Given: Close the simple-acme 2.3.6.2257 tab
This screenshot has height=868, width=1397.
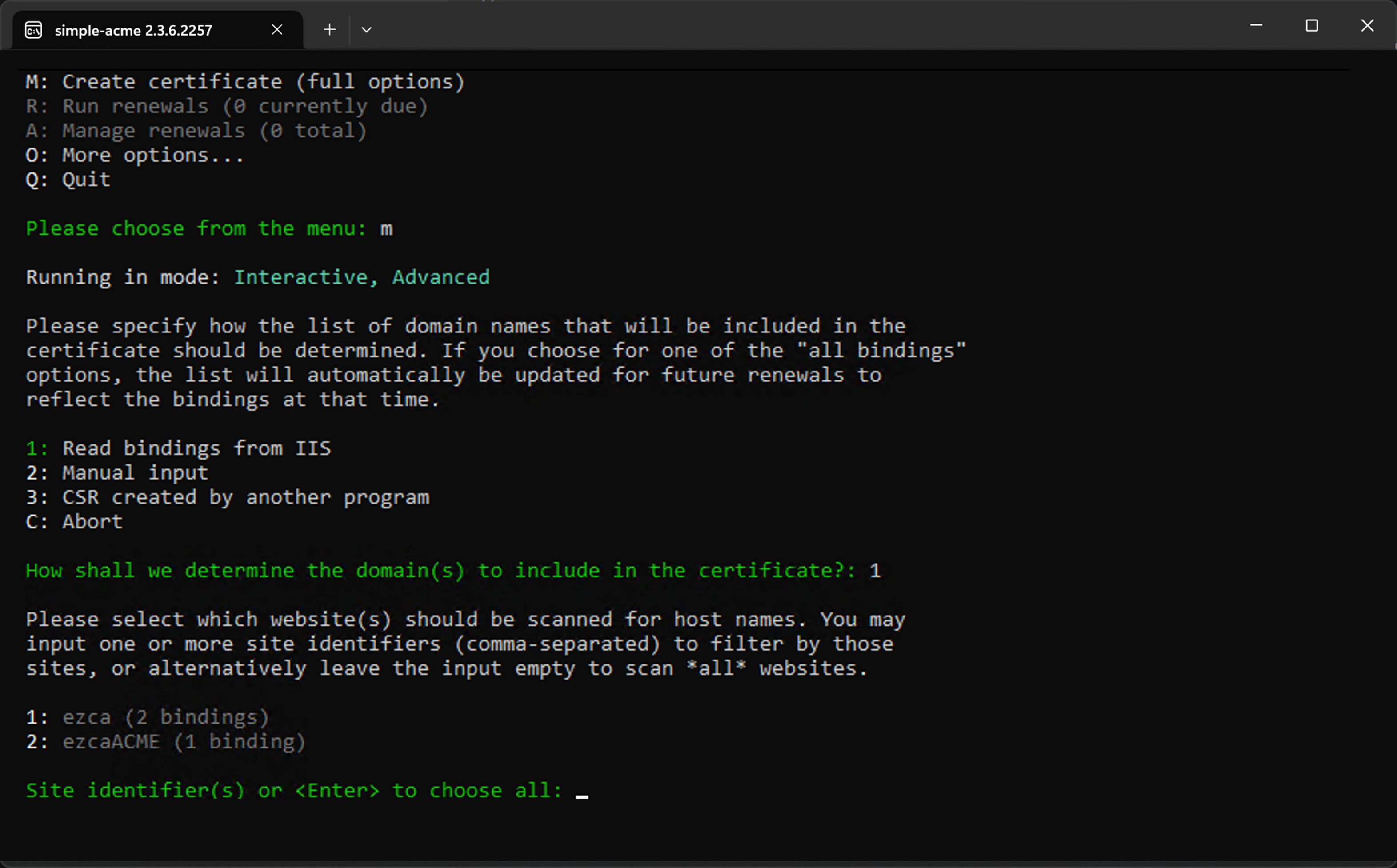Looking at the screenshot, I should (276, 30).
